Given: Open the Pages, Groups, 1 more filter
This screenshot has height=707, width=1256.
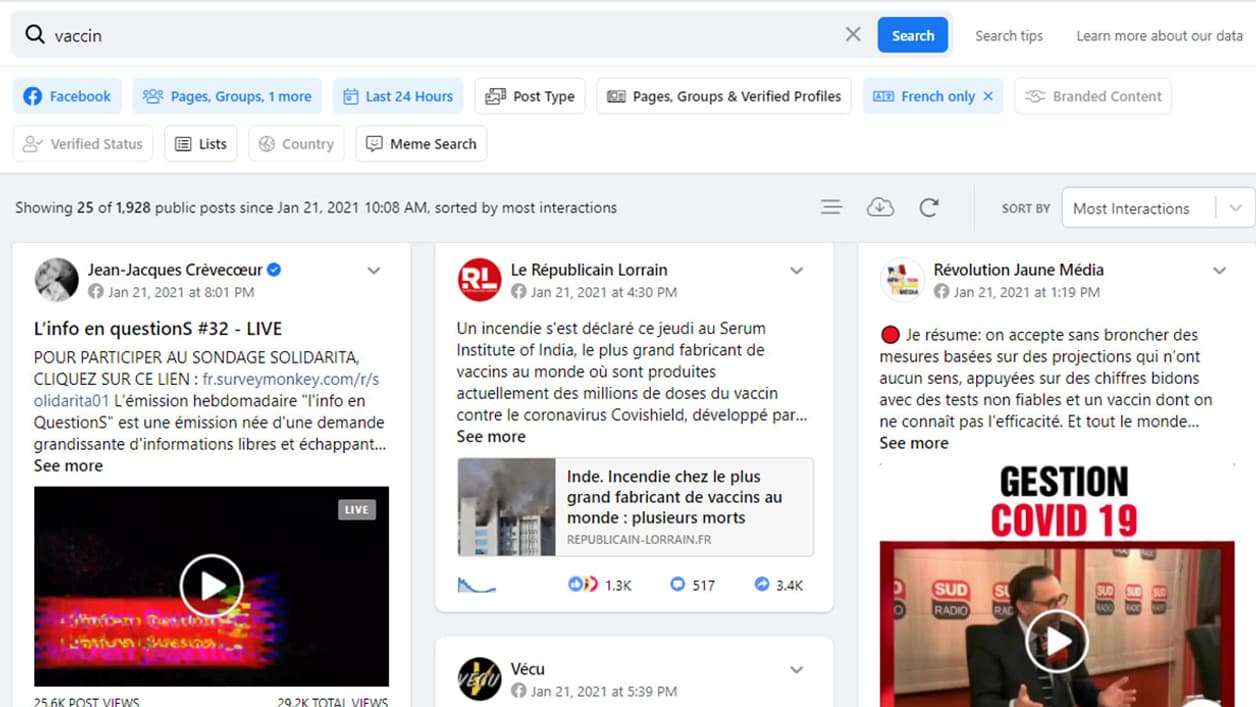Looking at the screenshot, I should [x=227, y=96].
